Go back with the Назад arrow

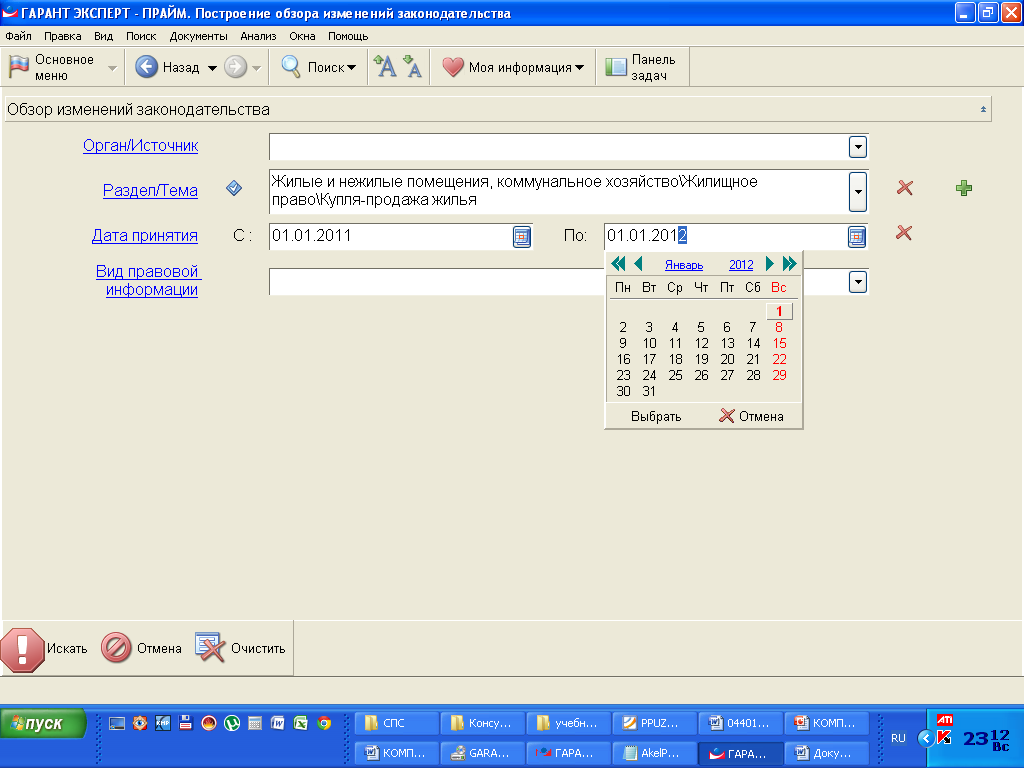[x=147, y=67]
